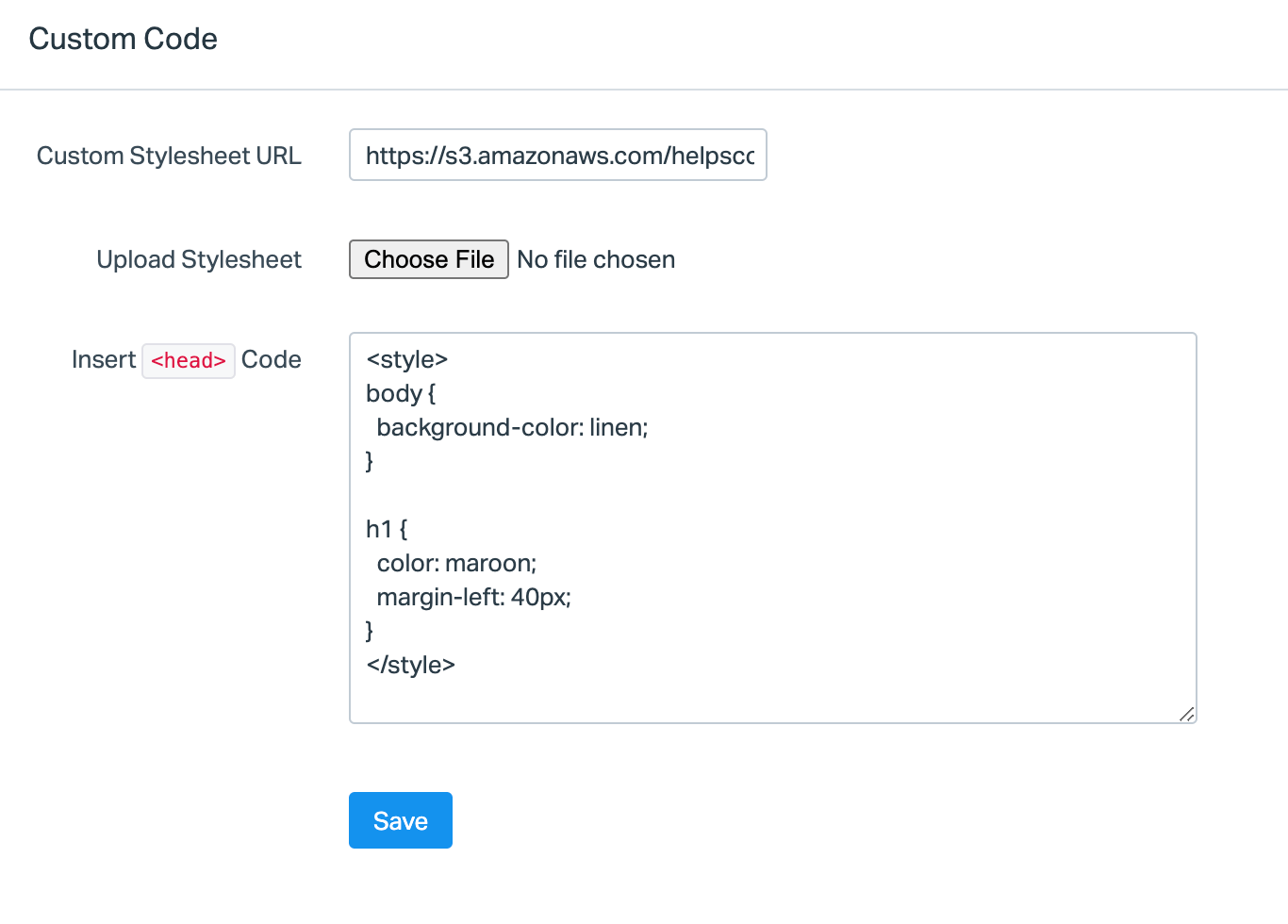Click the "h1 {" line in textarea
The image size is (1288, 924).
click(x=387, y=529)
